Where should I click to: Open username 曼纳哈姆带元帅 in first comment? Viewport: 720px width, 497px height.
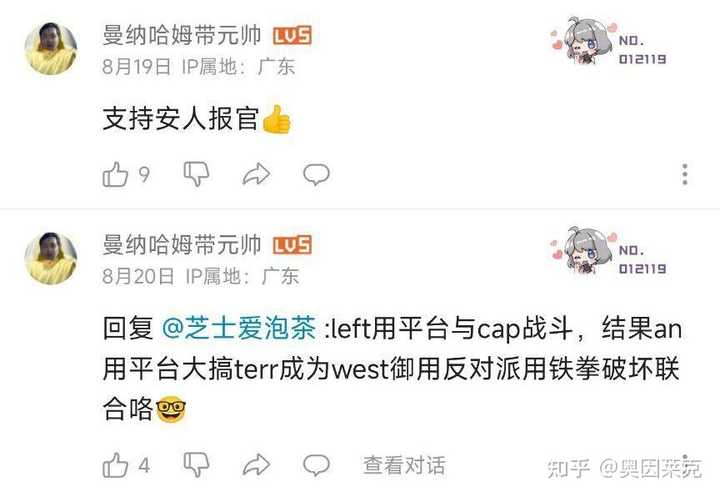(182, 35)
